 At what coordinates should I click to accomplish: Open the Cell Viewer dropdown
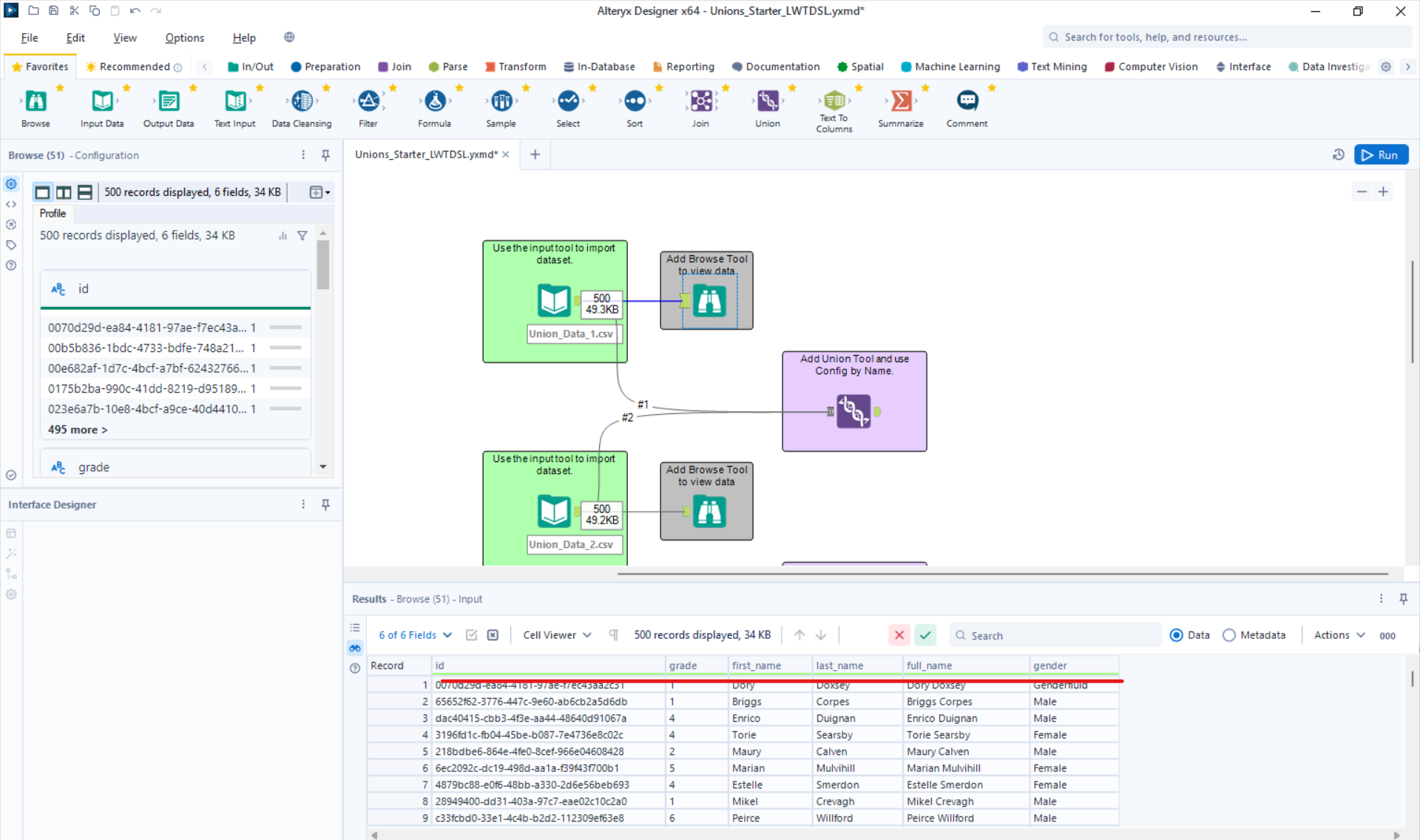557,635
